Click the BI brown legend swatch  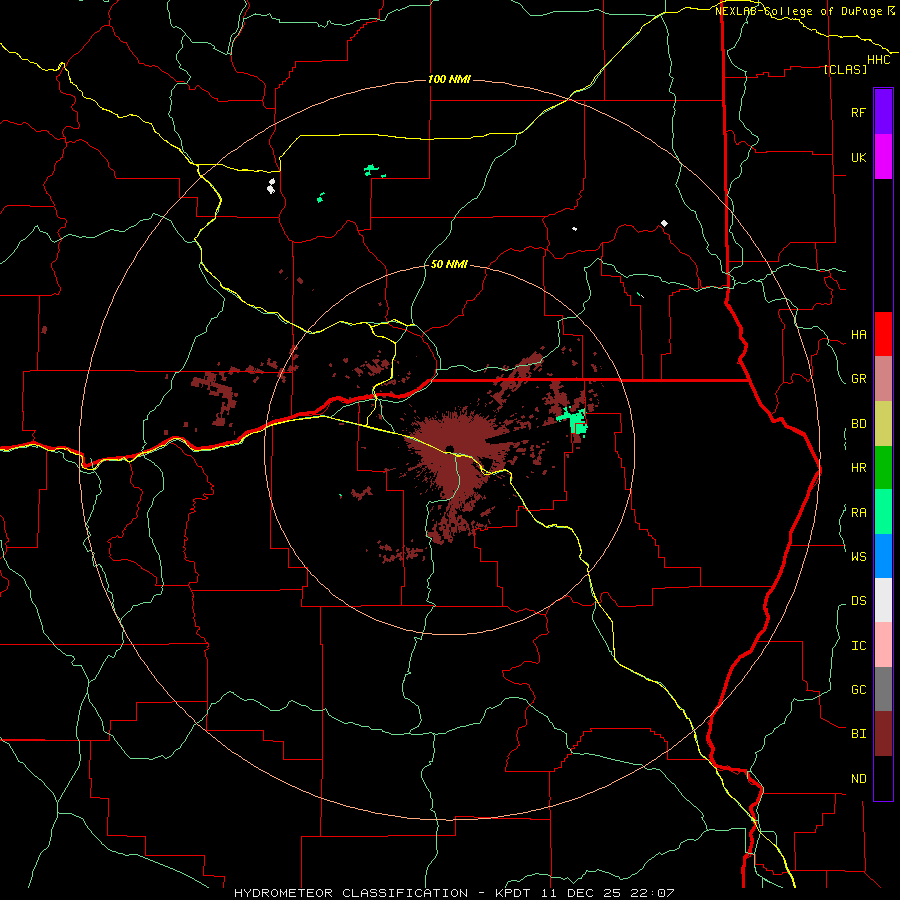tap(883, 734)
